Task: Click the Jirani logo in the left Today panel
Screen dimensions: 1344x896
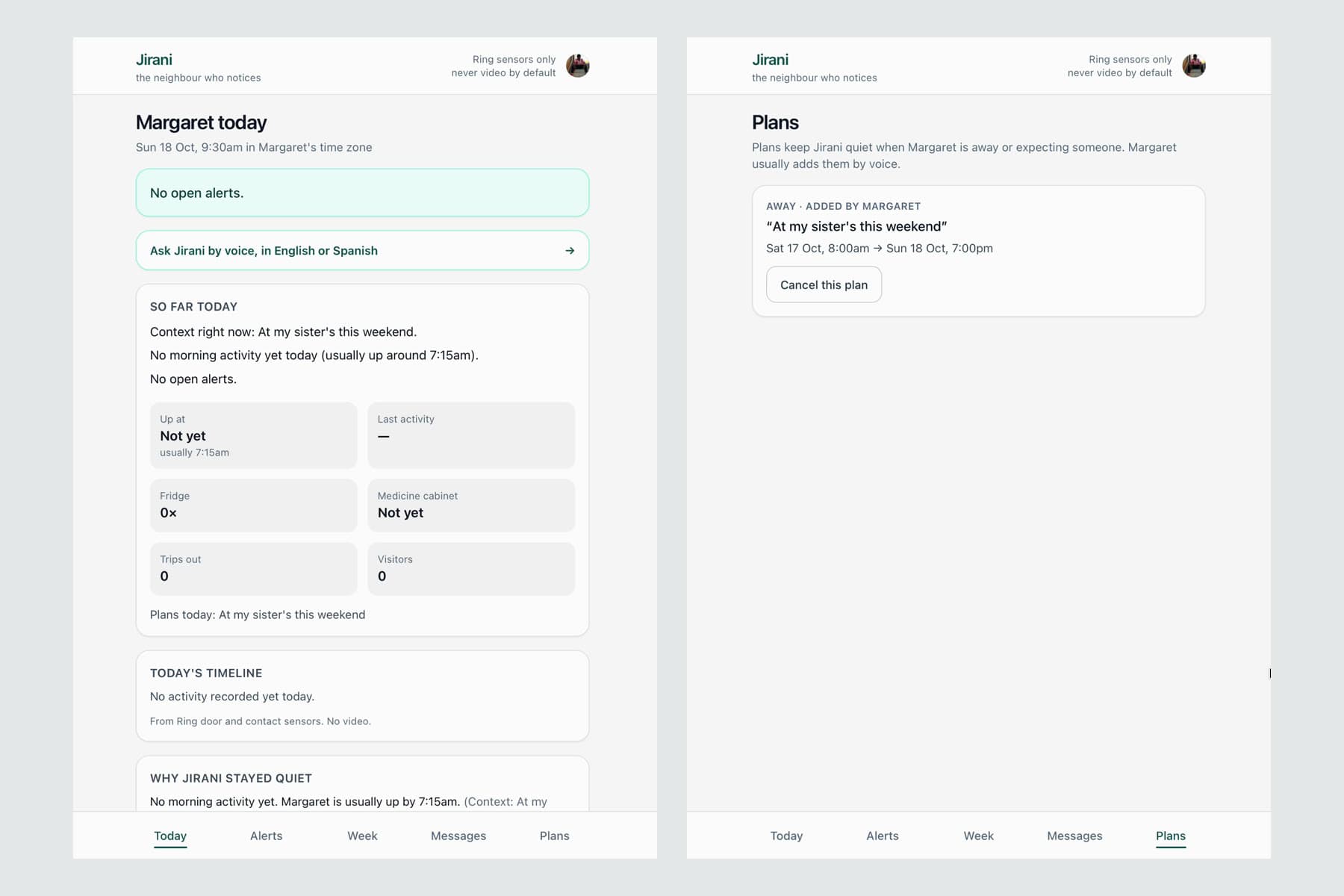Action: point(154,60)
